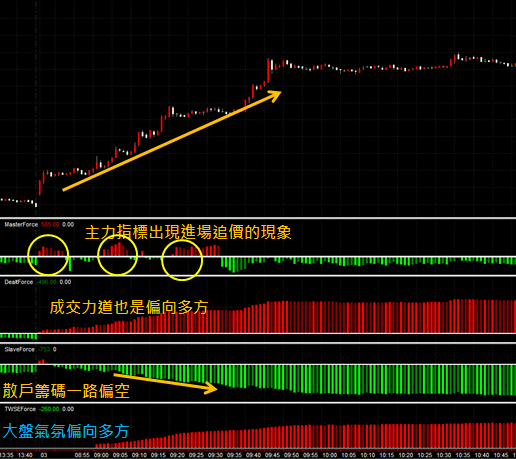Viewport: 516px width, 459px height.
Task: Click the TWSEForce indicator label
Action: (x=20, y=409)
